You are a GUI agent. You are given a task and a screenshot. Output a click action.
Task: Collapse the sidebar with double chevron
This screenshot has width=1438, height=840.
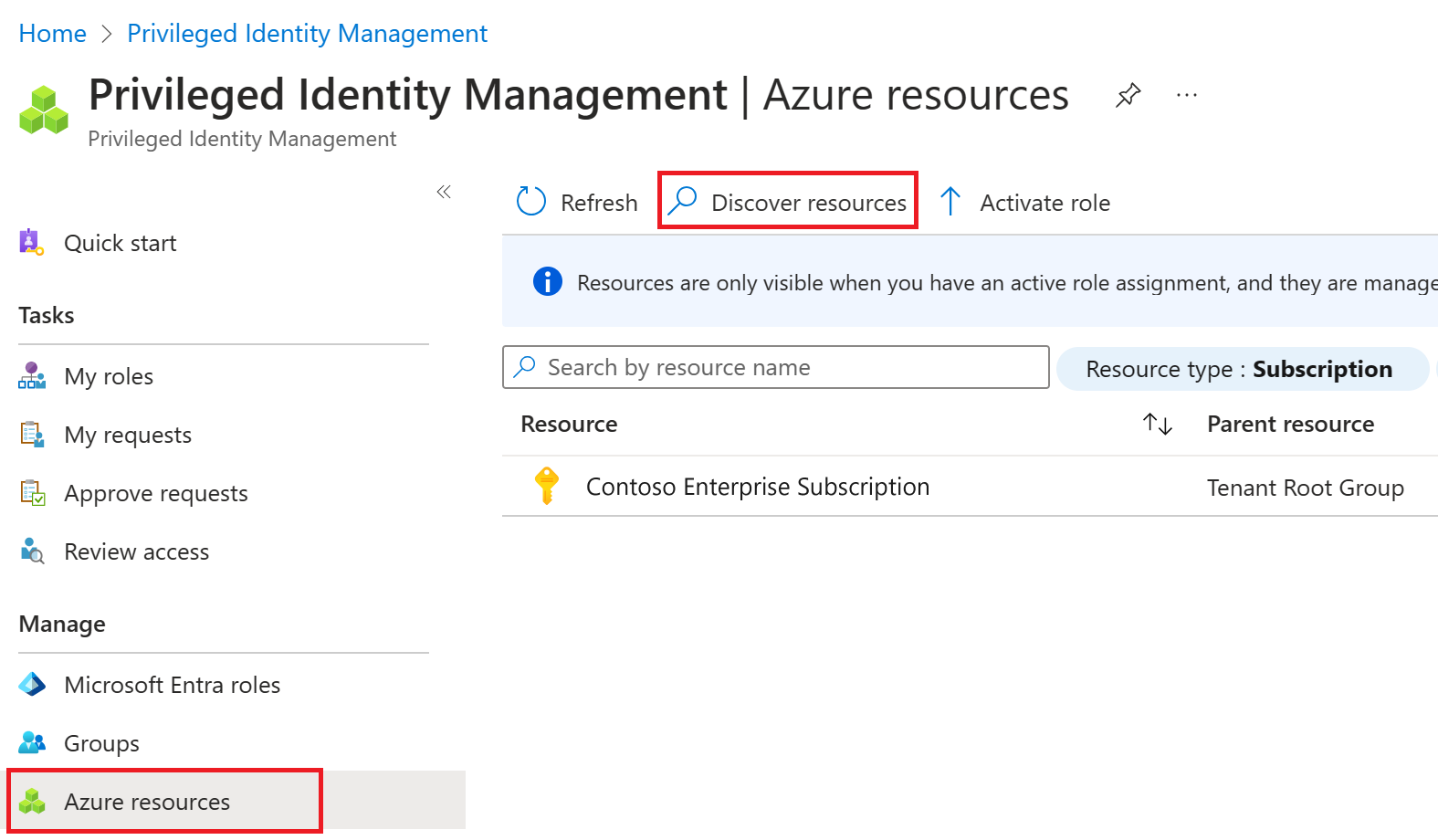click(444, 192)
